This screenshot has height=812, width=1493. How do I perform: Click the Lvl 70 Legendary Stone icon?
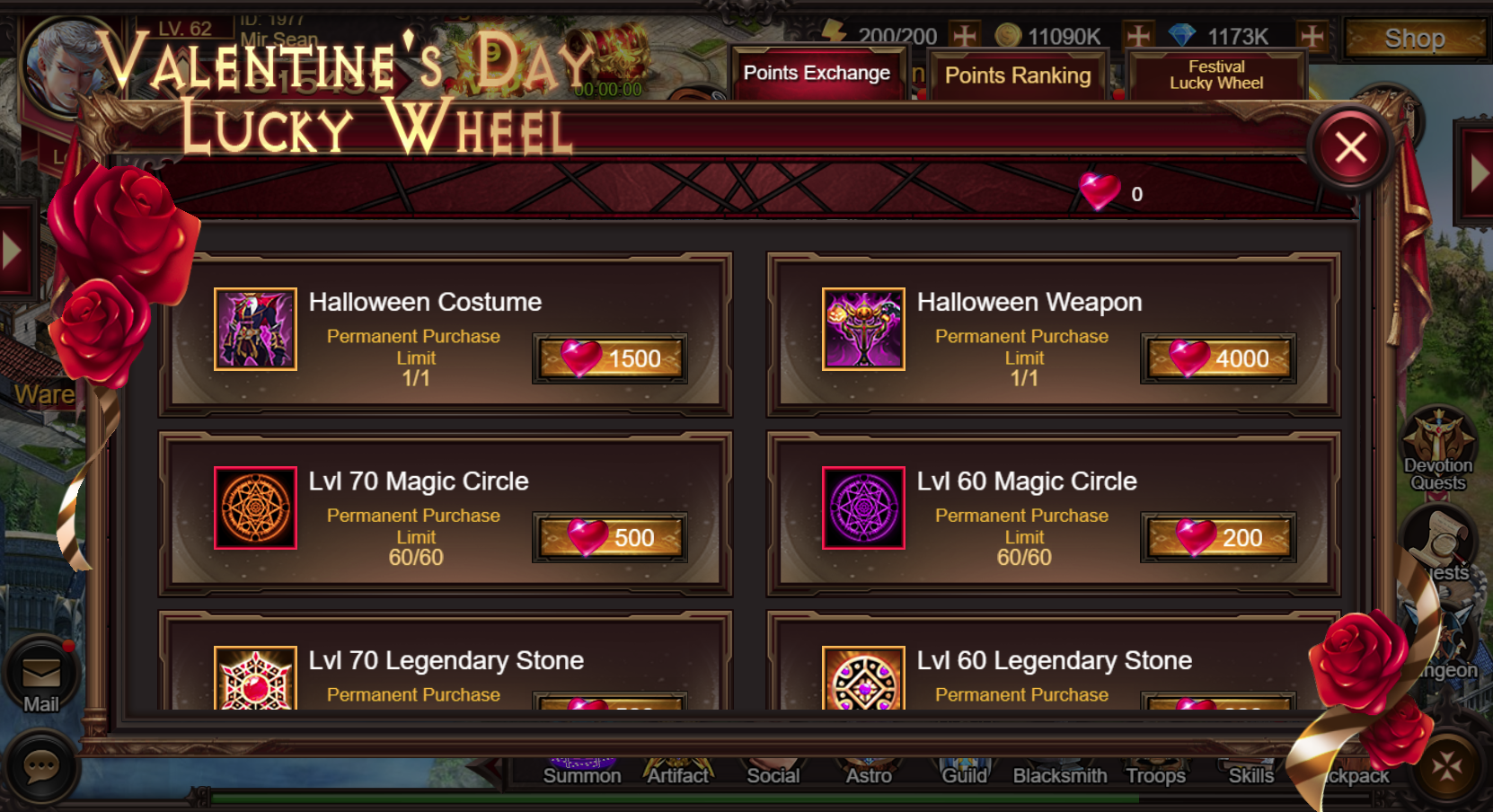pyautogui.click(x=255, y=678)
